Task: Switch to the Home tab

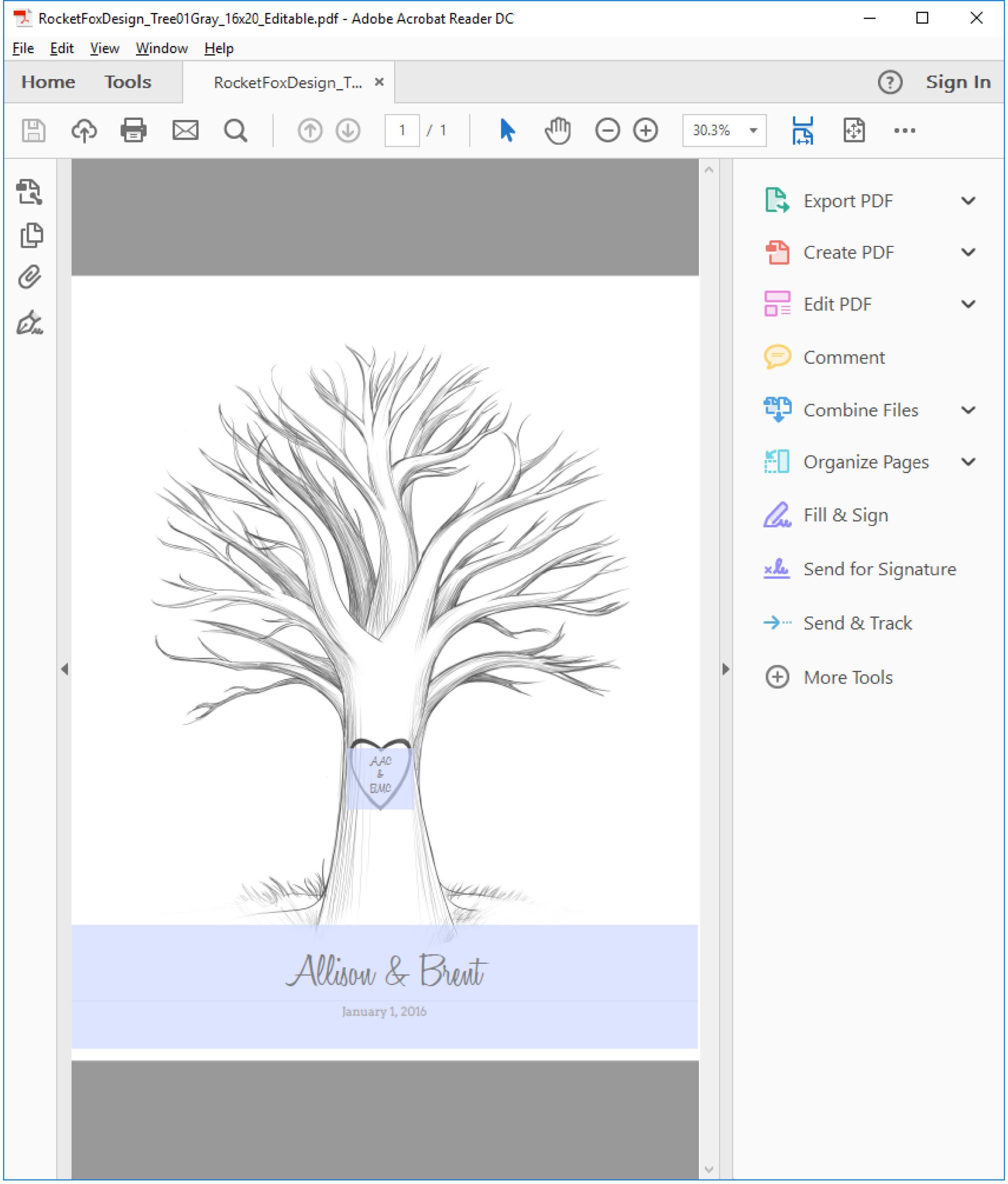Action: coord(48,82)
